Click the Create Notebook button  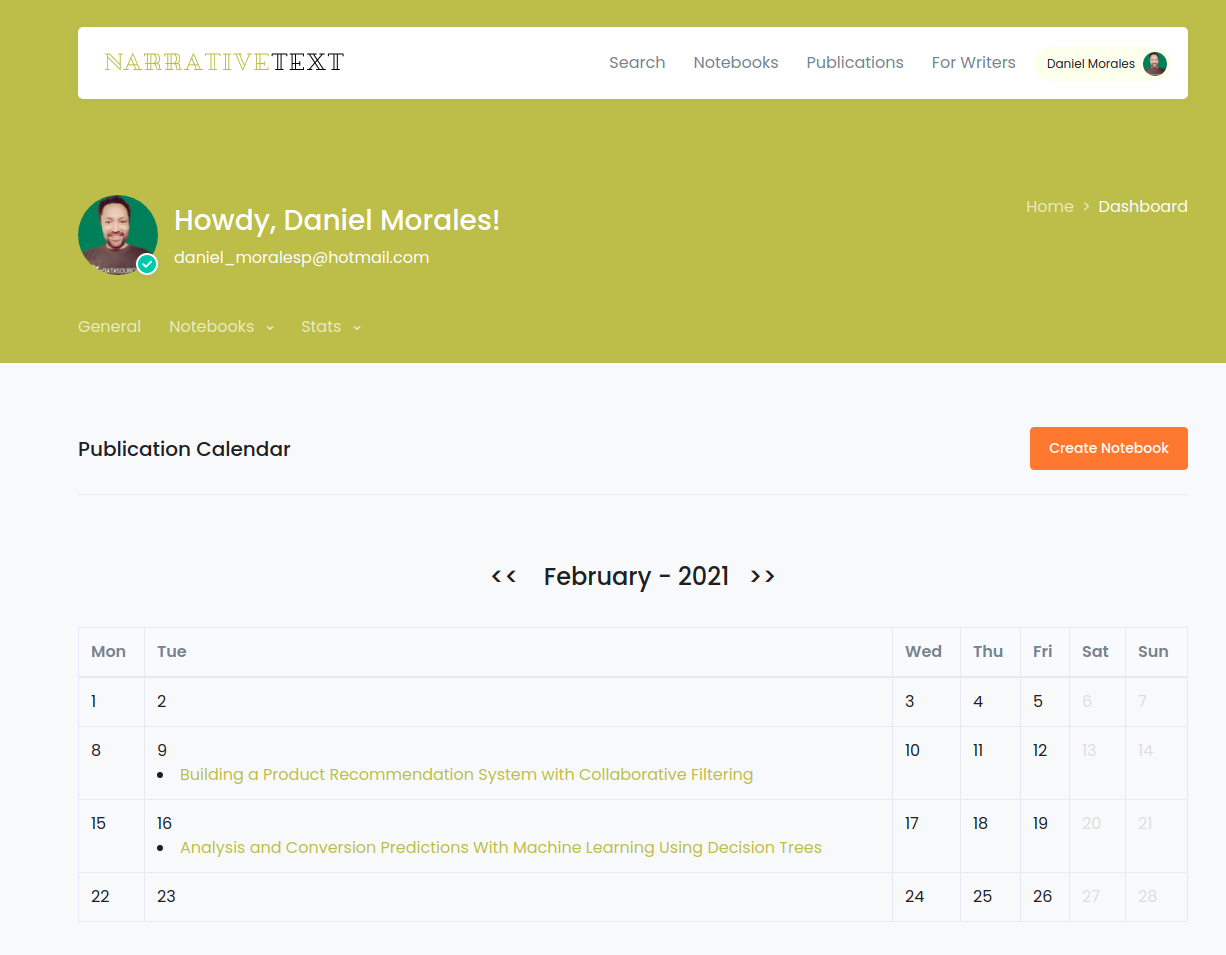pyautogui.click(x=1108, y=448)
